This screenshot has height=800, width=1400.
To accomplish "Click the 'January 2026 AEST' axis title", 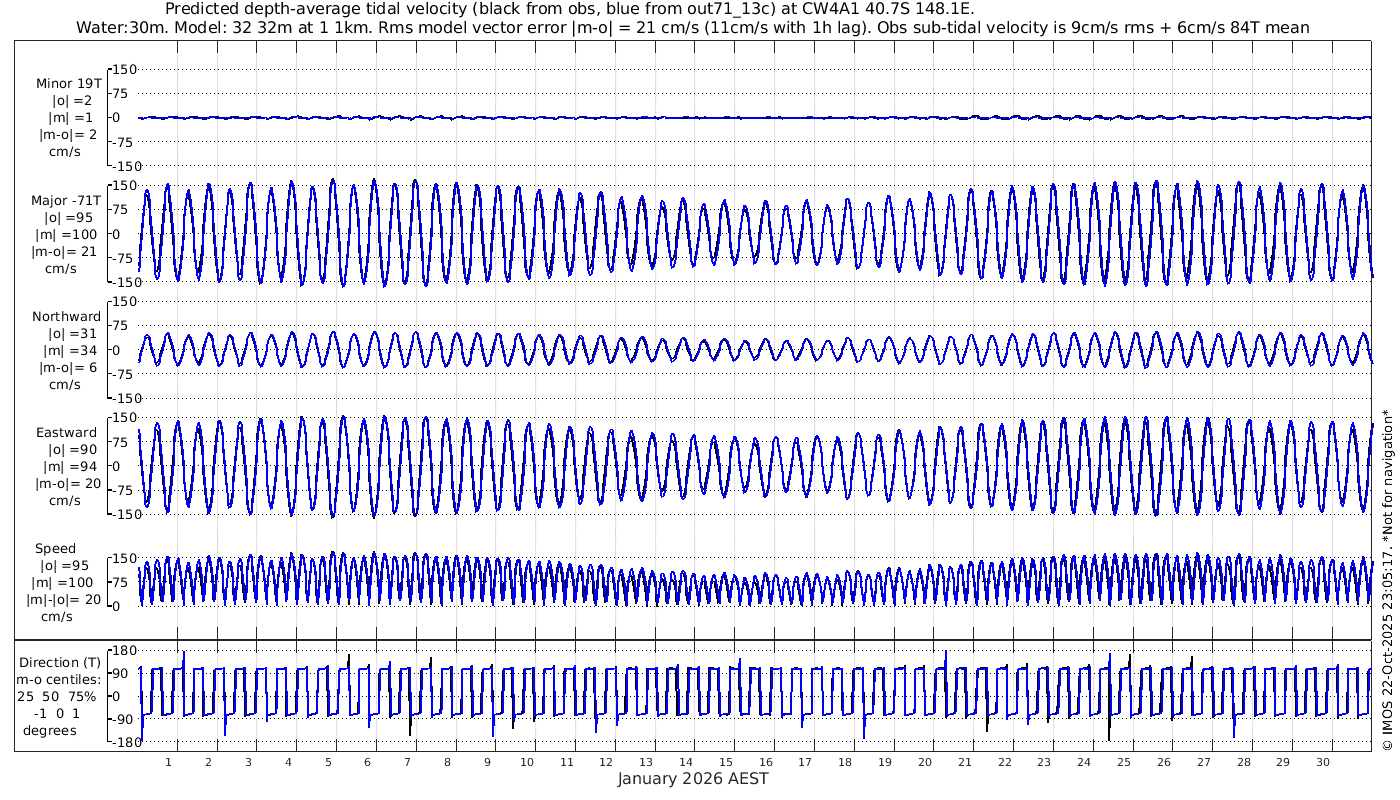I will pyautogui.click(x=693, y=778).
